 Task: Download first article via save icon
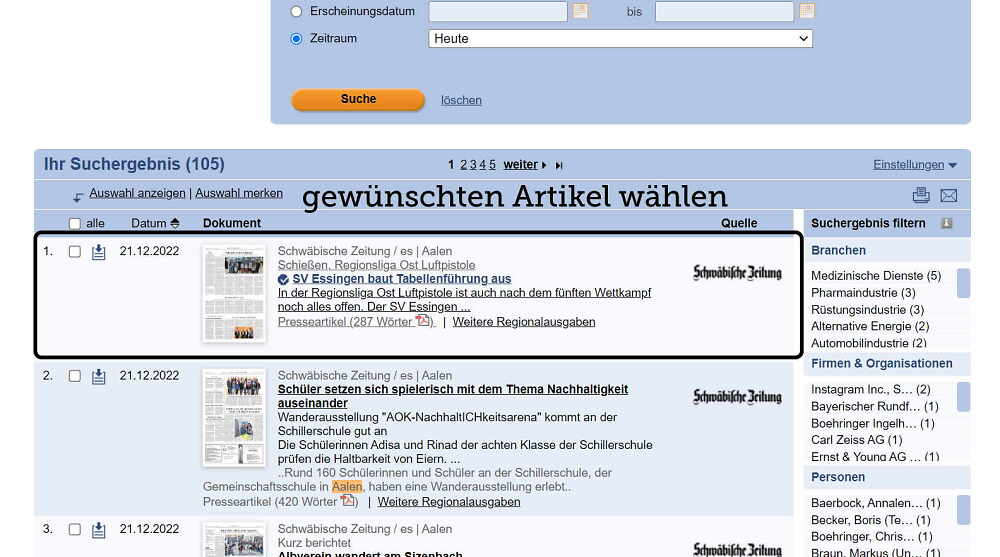99,252
